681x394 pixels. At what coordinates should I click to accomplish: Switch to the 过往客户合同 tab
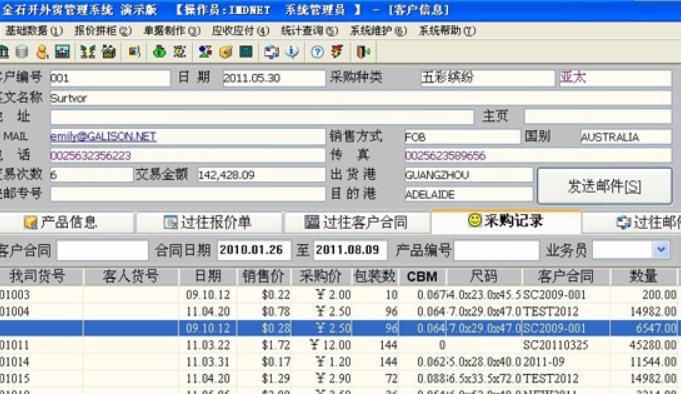(356, 222)
